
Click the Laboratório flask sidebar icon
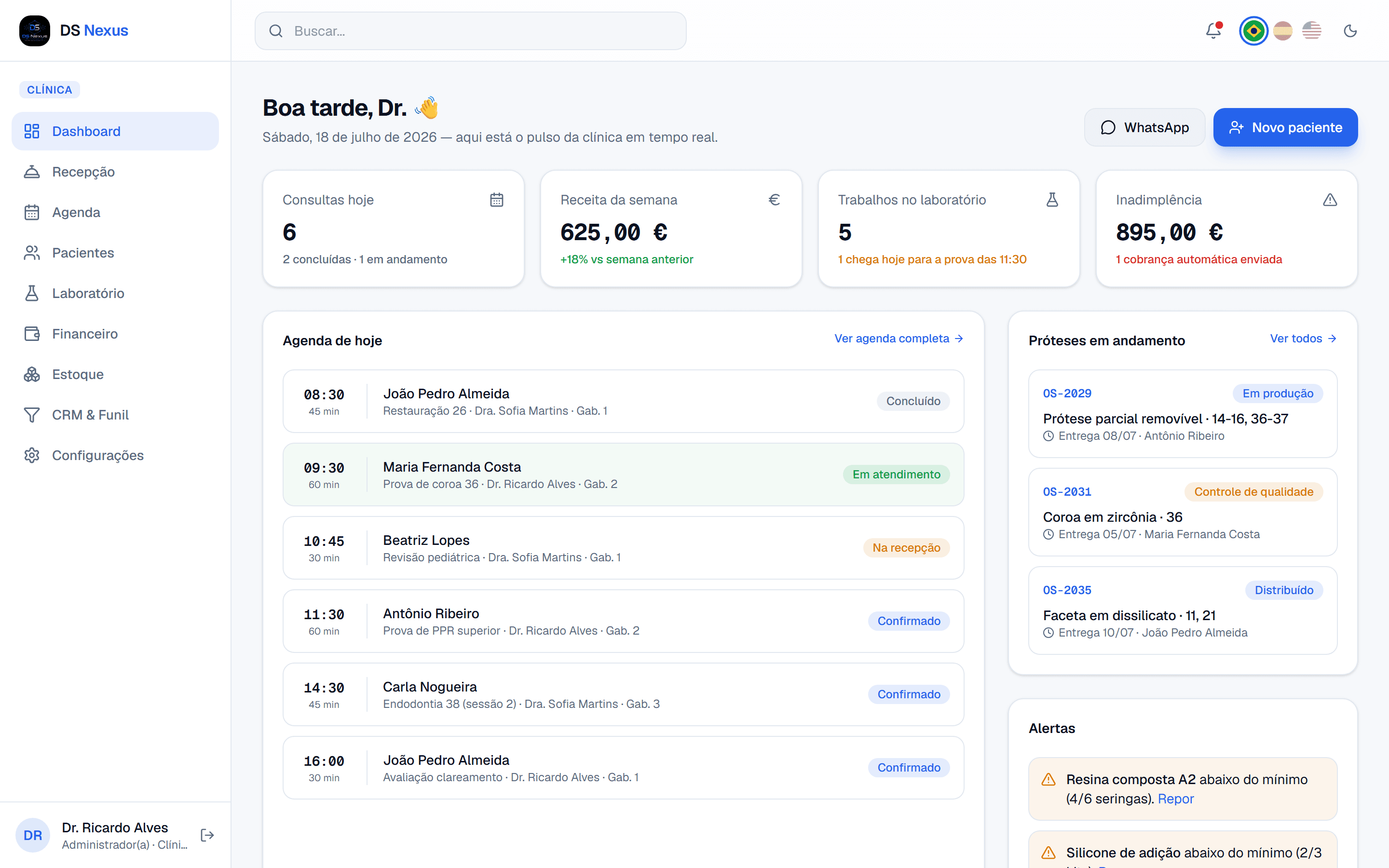click(32, 293)
